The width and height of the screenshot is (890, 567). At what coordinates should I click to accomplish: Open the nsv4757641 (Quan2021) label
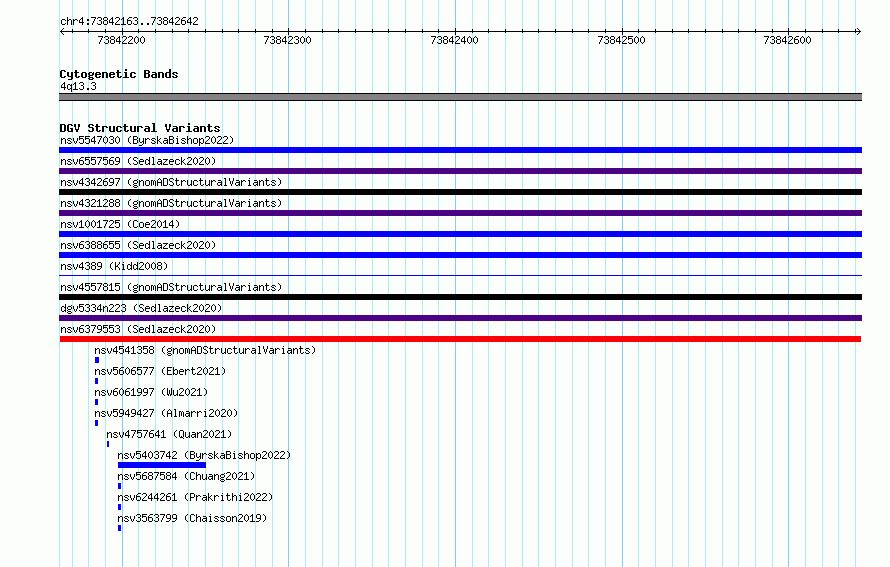pyautogui.click(x=169, y=434)
